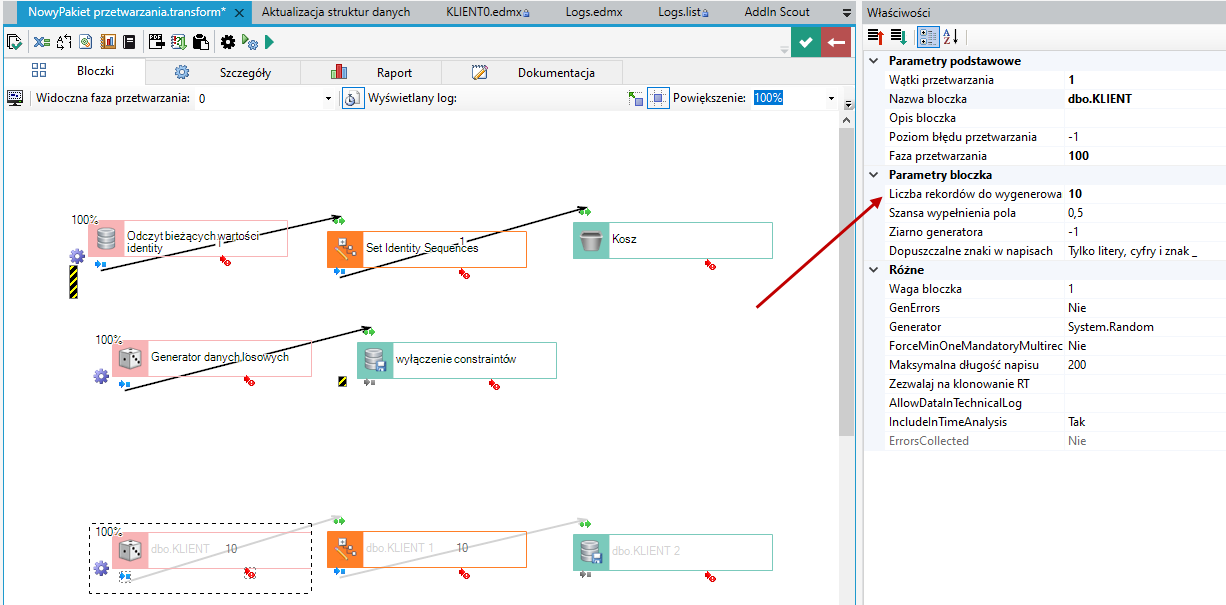Click the green properties sort-down arrow icon

(897, 36)
